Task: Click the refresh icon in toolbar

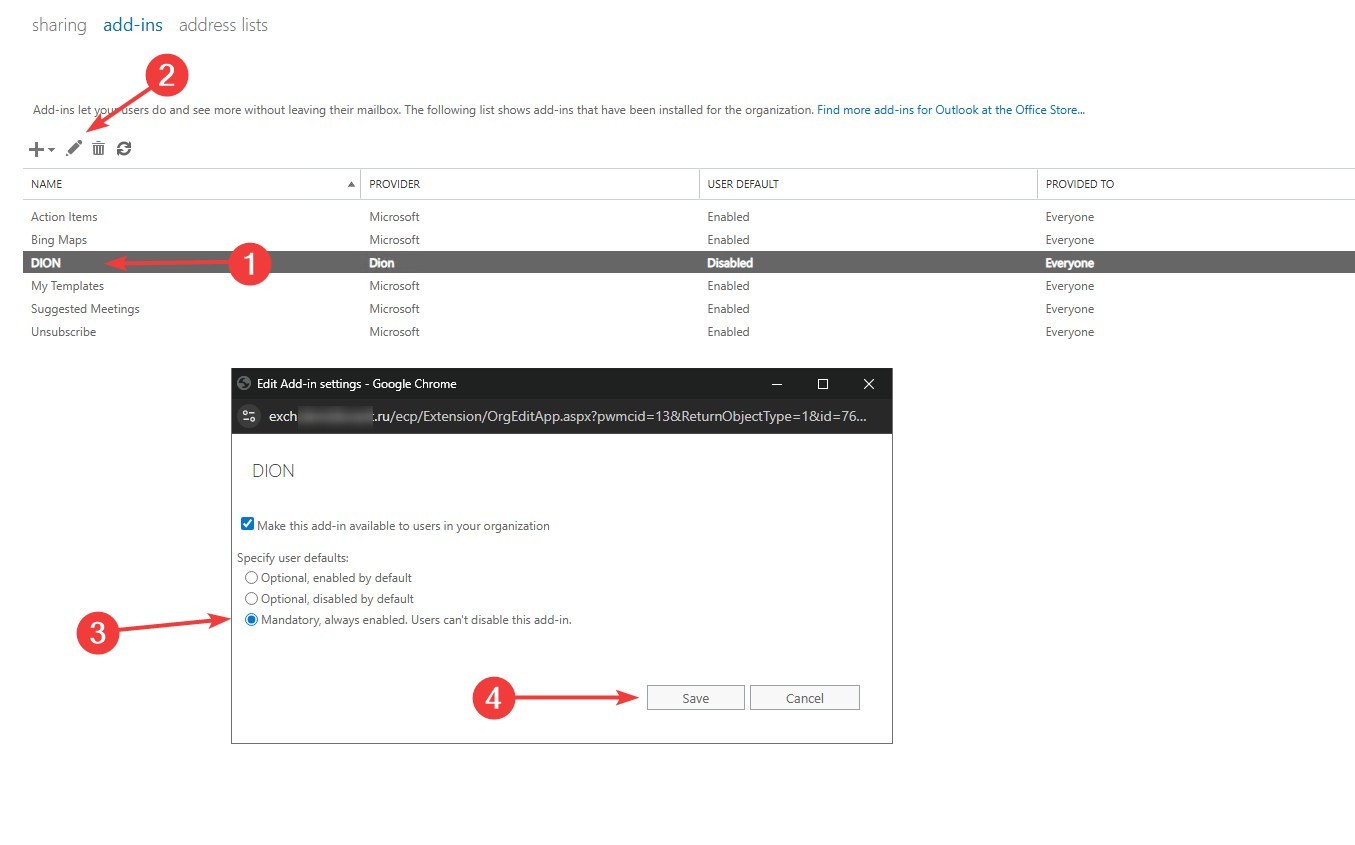Action: tap(124, 149)
